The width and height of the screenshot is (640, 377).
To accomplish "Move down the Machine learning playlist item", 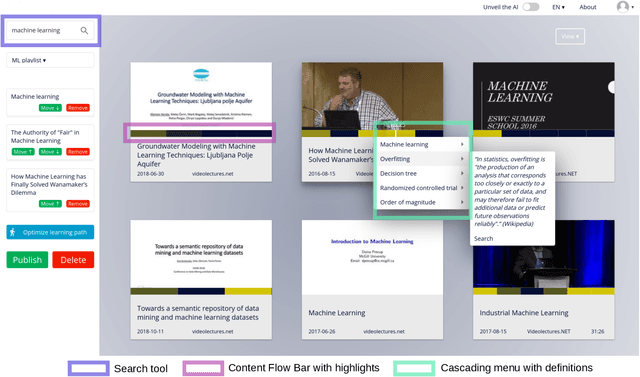I will (x=50, y=108).
